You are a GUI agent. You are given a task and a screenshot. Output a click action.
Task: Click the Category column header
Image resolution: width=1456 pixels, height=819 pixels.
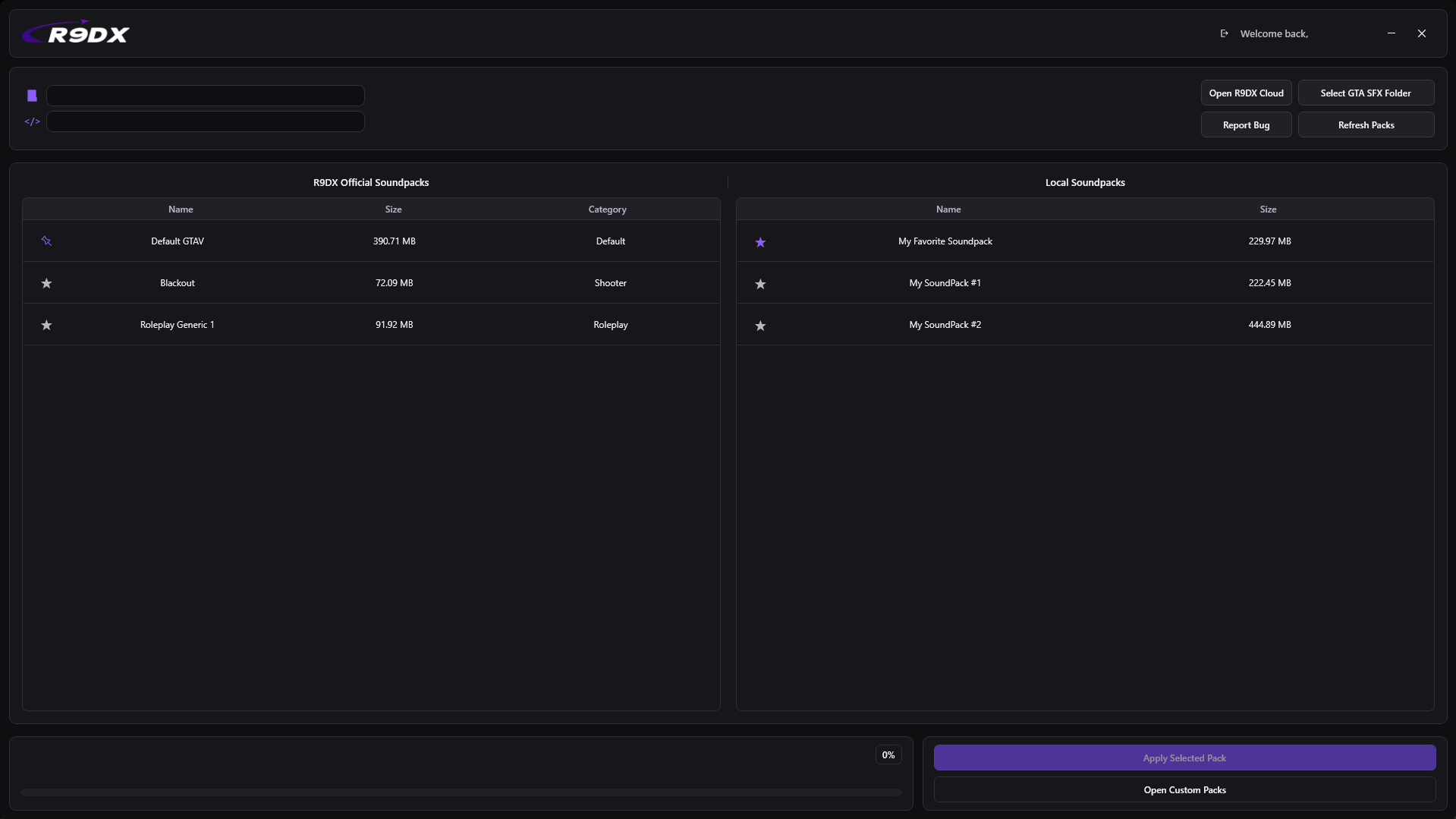click(607, 209)
